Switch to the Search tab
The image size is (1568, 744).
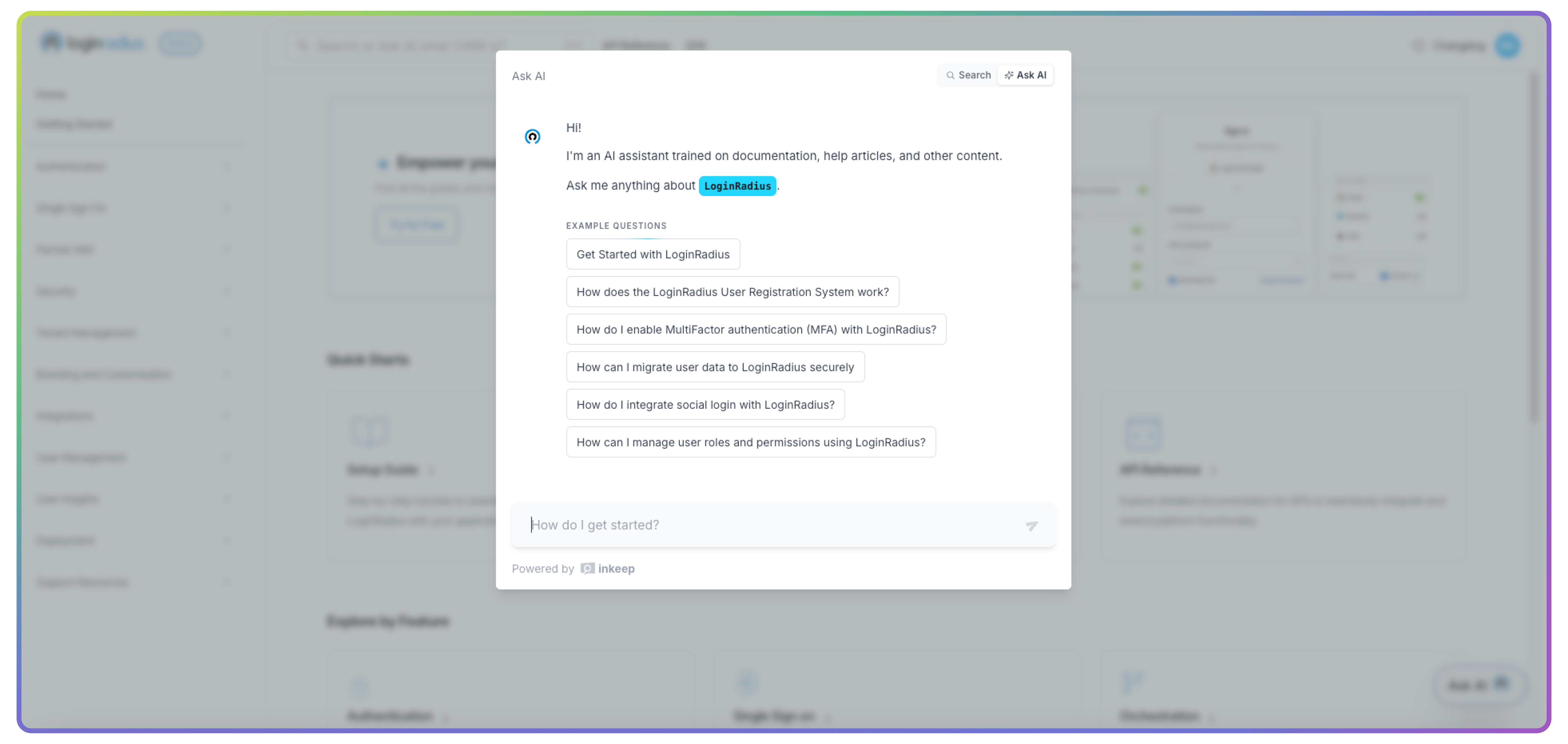coord(967,75)
